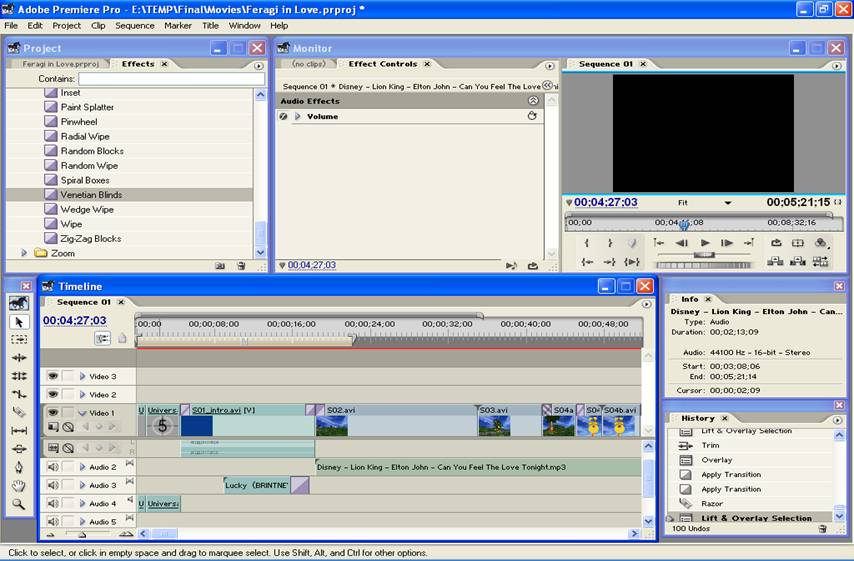Click the Razor entry in History

(x=712, y=504)
